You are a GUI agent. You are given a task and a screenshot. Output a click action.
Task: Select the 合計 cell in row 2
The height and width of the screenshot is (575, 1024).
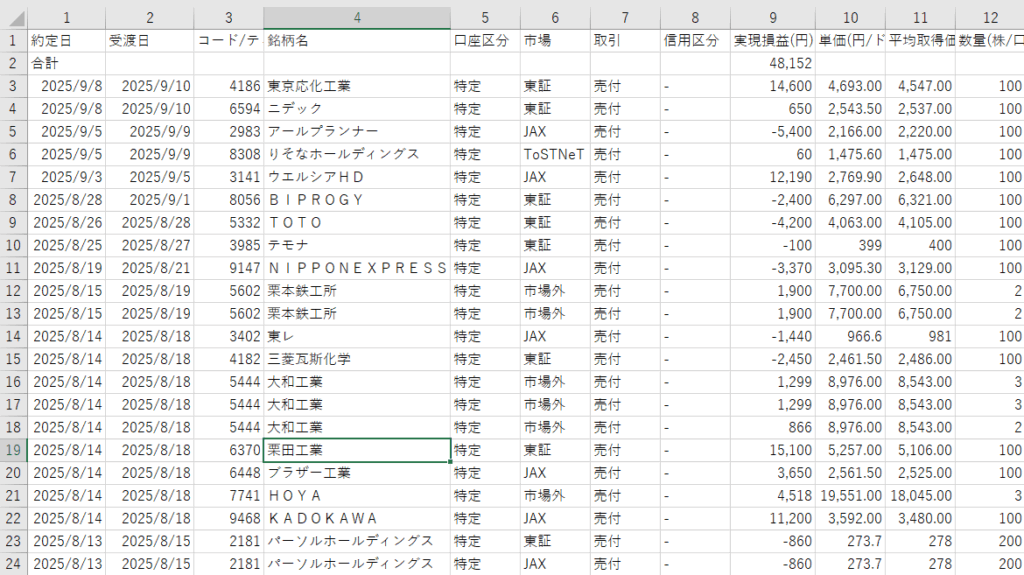coord(66,63)
